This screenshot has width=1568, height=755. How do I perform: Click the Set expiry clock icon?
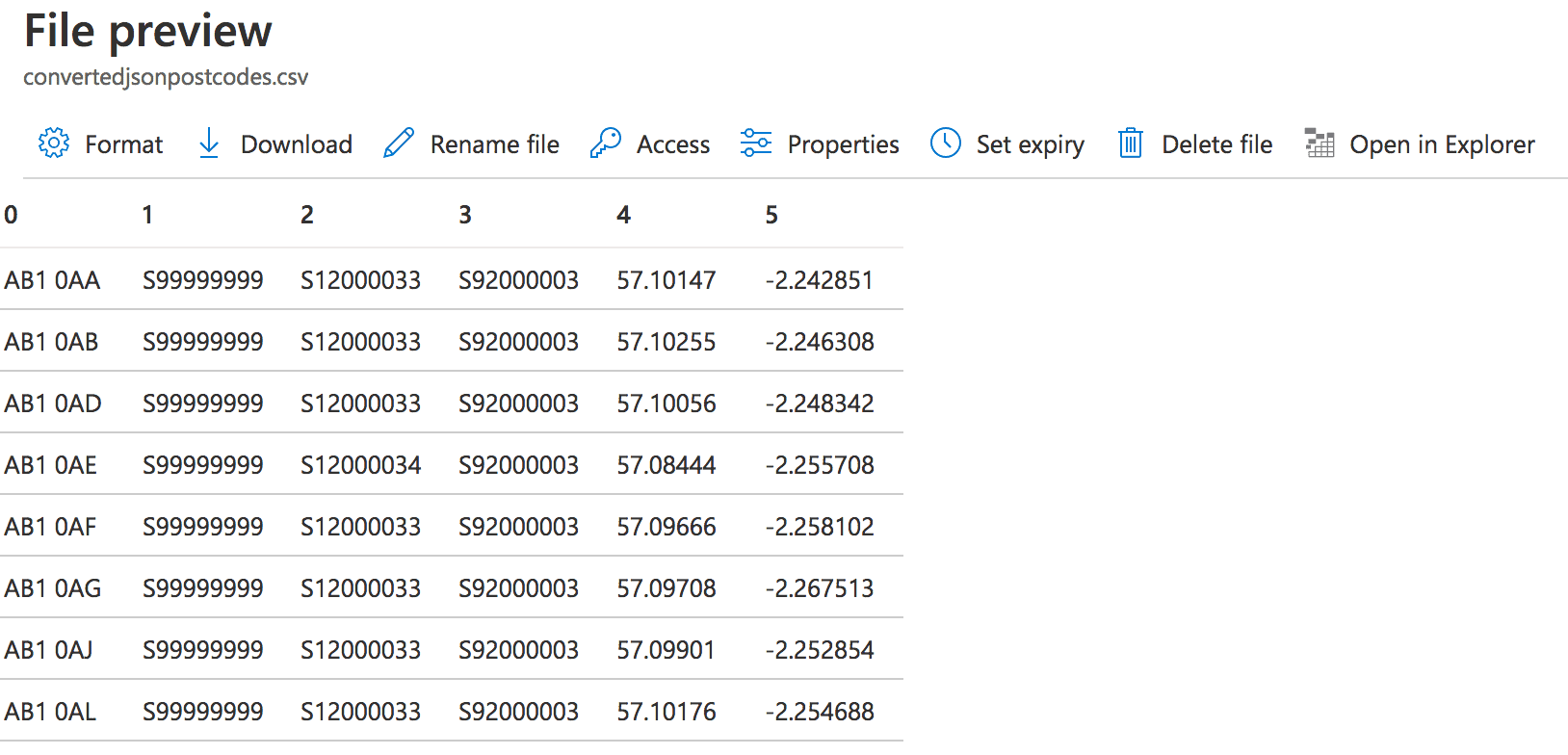point(946,143)
